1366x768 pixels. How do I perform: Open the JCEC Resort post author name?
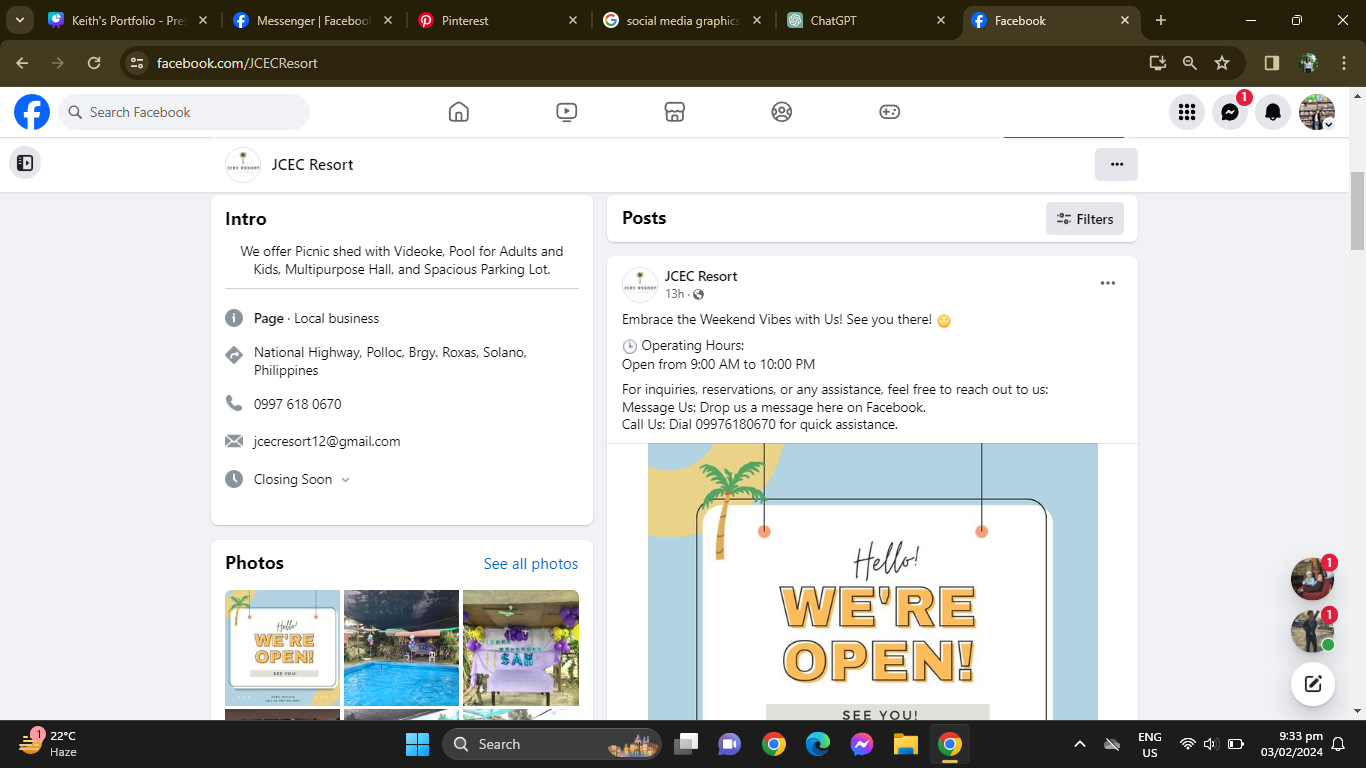701,276
